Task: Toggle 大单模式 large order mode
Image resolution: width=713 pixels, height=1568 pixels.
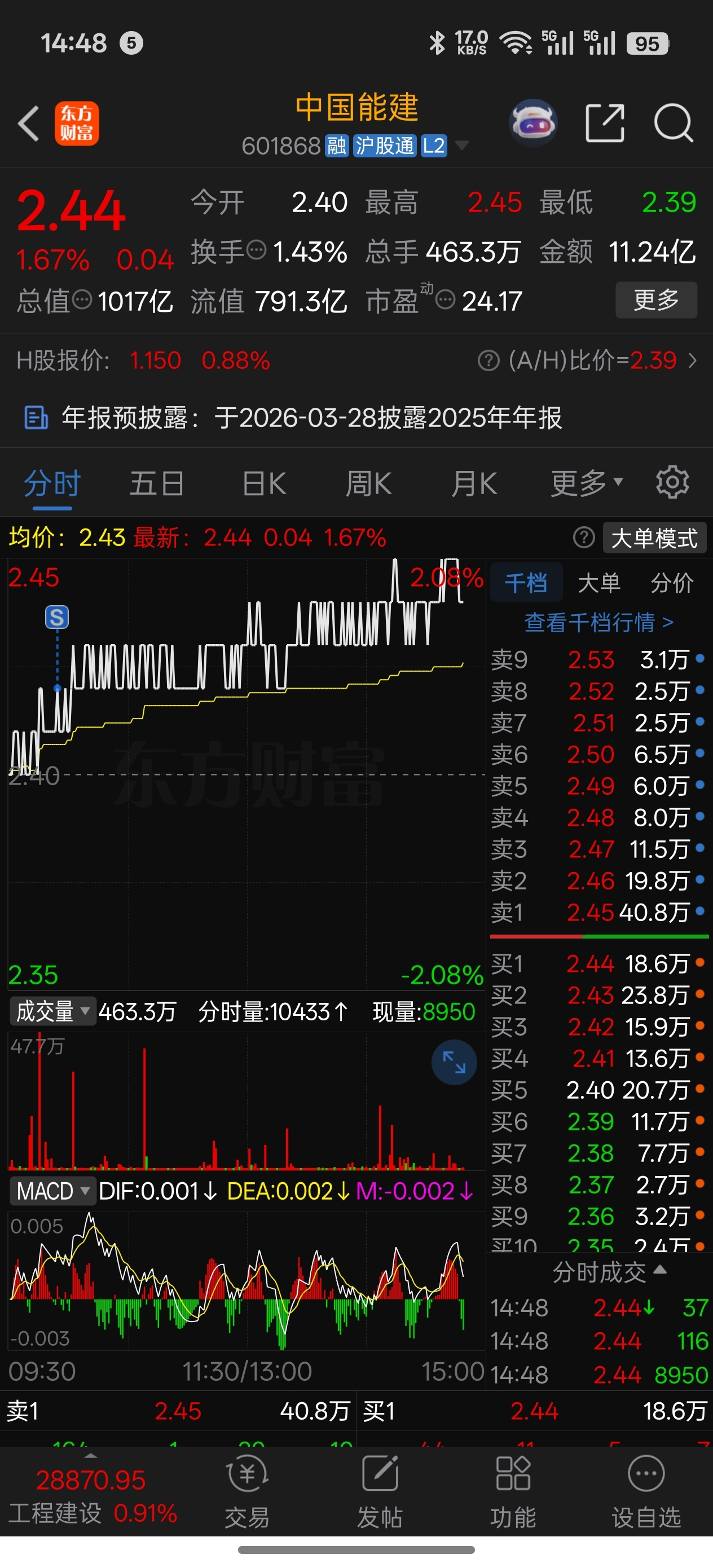Action: click(x=654, y=538)
